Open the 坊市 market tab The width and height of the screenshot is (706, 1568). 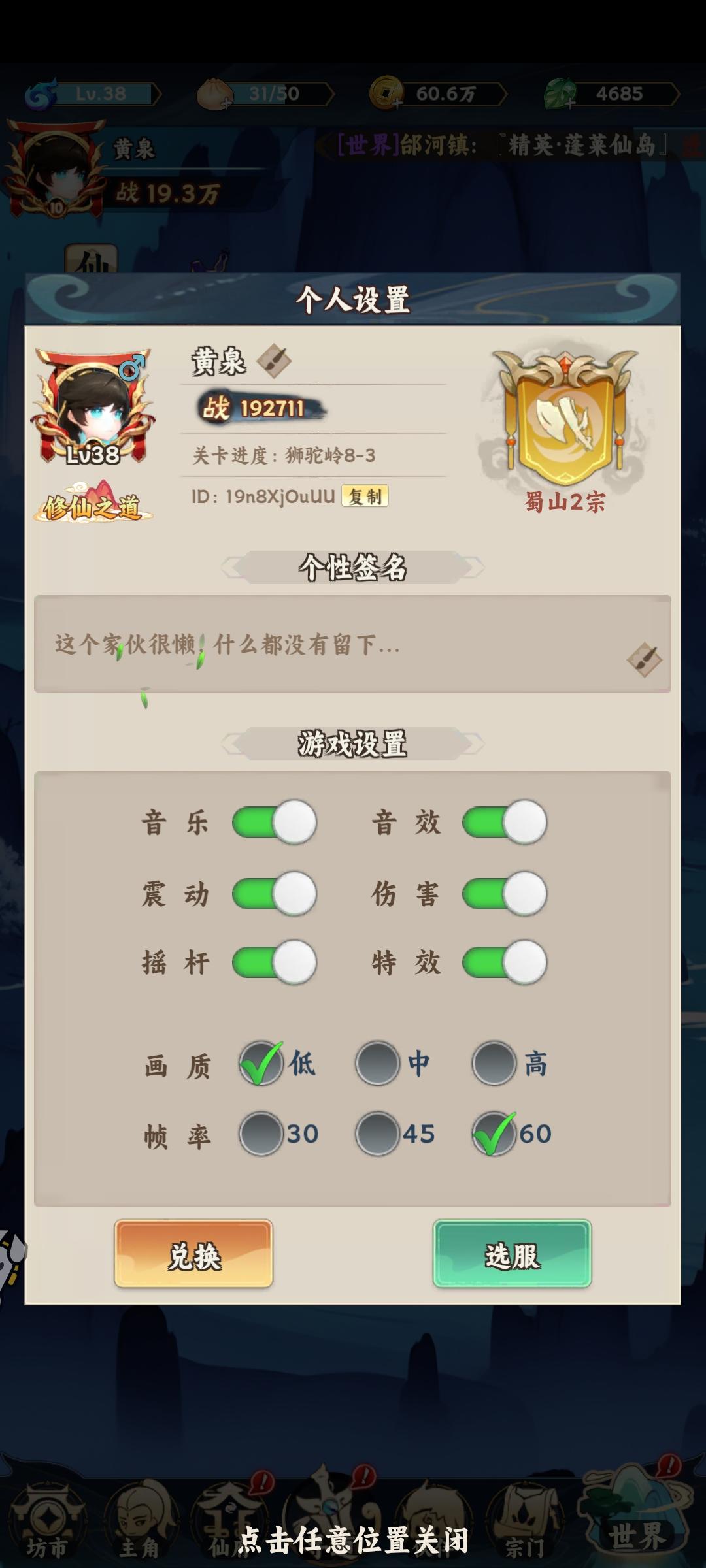point(47,1522)
